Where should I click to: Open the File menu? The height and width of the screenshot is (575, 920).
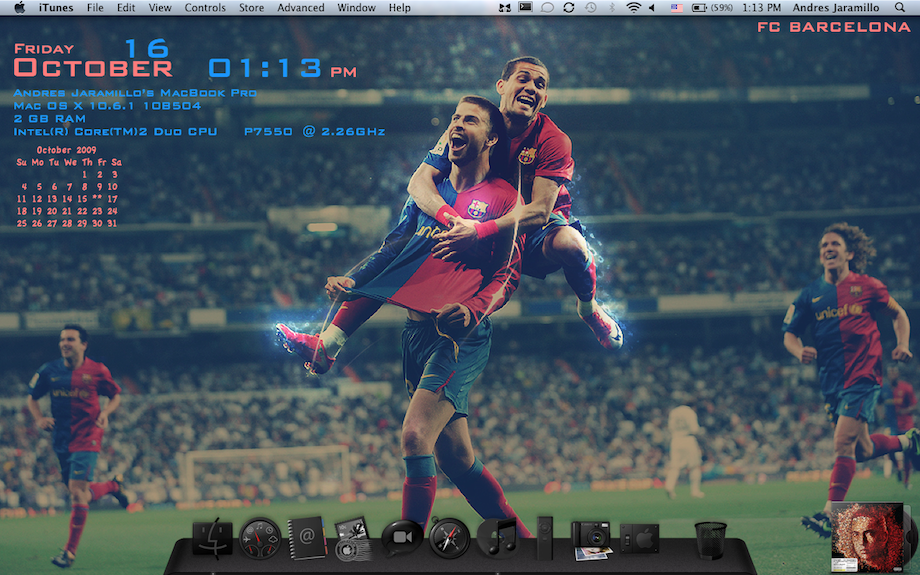click(x=95, y=8)
